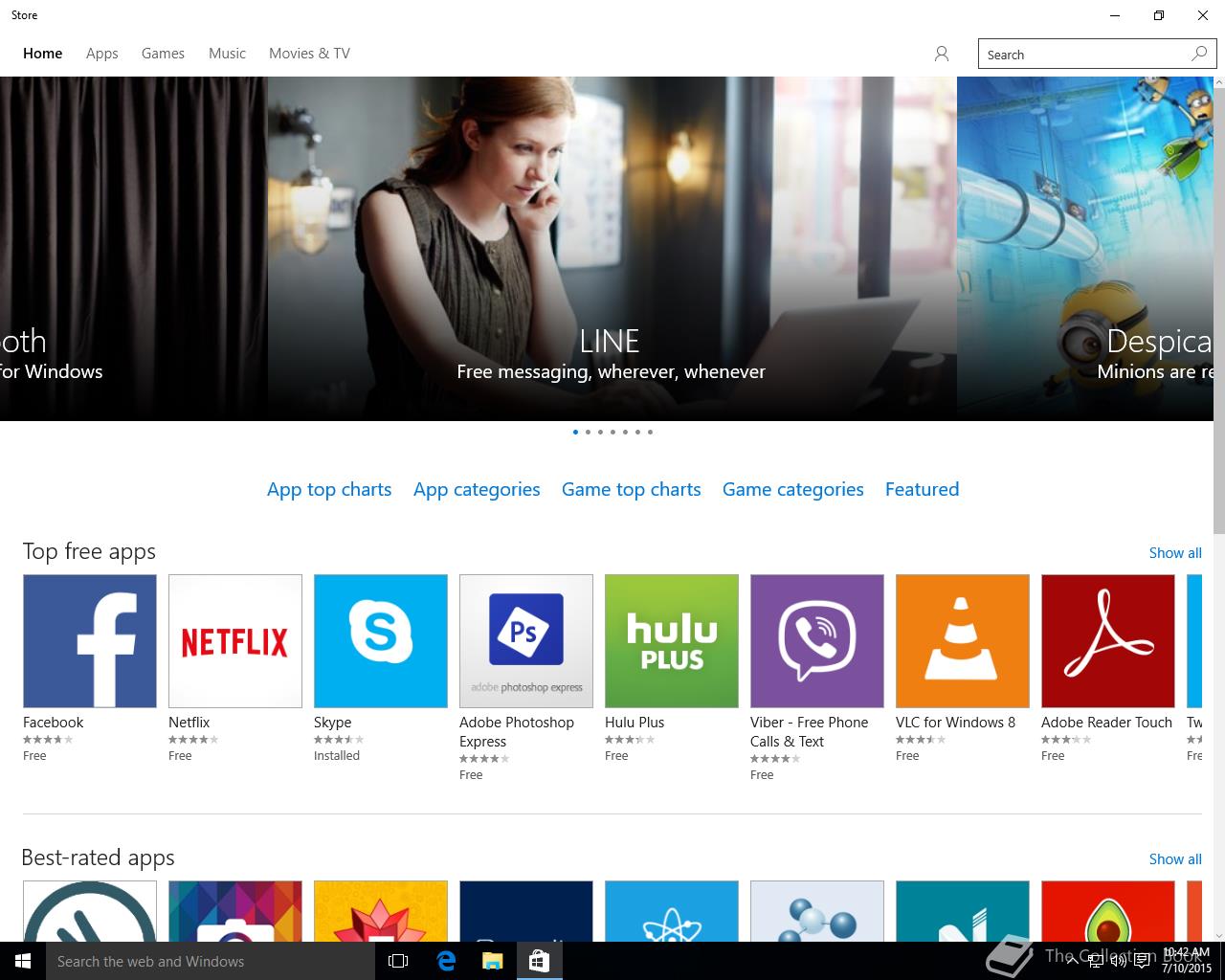Click the left partially shown banner
The height and width of the screenshot is (980, 1225).
(x=133, y=249)
